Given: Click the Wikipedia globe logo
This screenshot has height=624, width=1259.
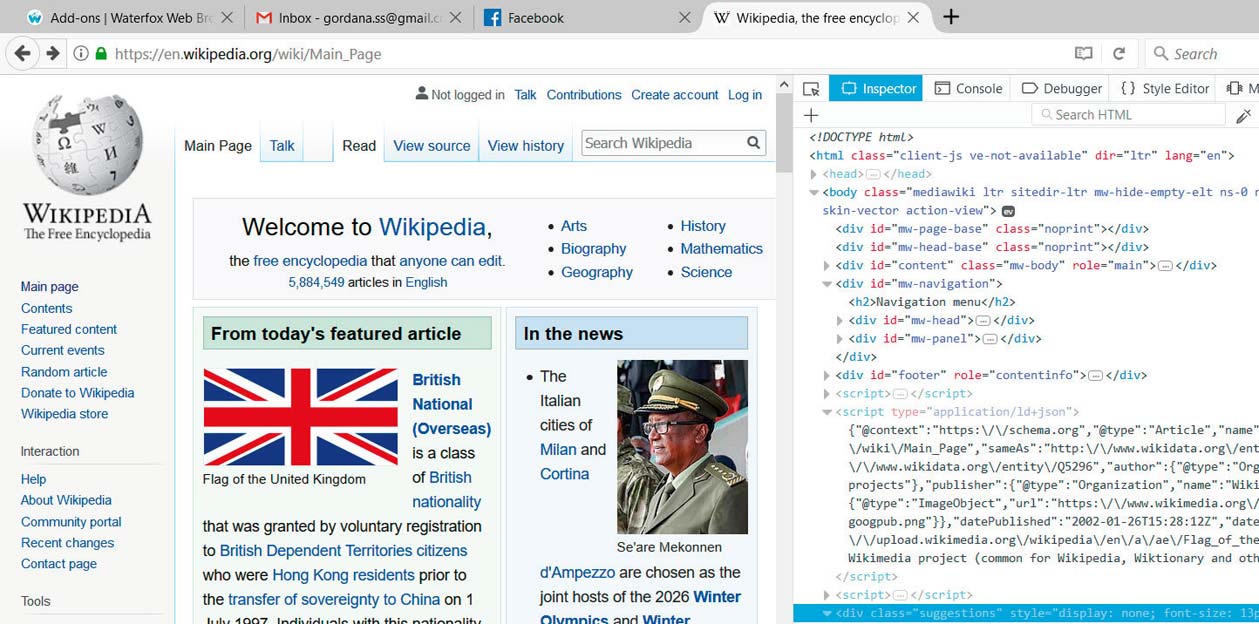Looking at the screenshot, I should (88, 145).
